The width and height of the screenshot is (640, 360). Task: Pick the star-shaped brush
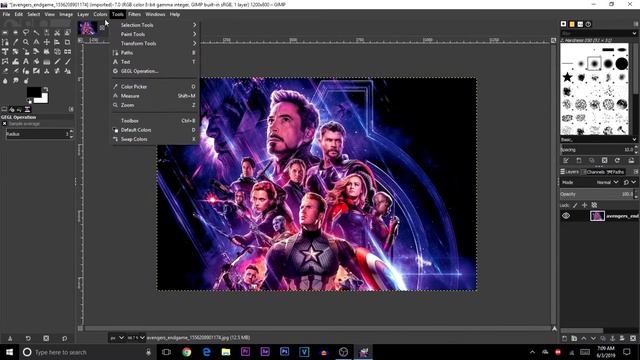(x=567, y=77)
